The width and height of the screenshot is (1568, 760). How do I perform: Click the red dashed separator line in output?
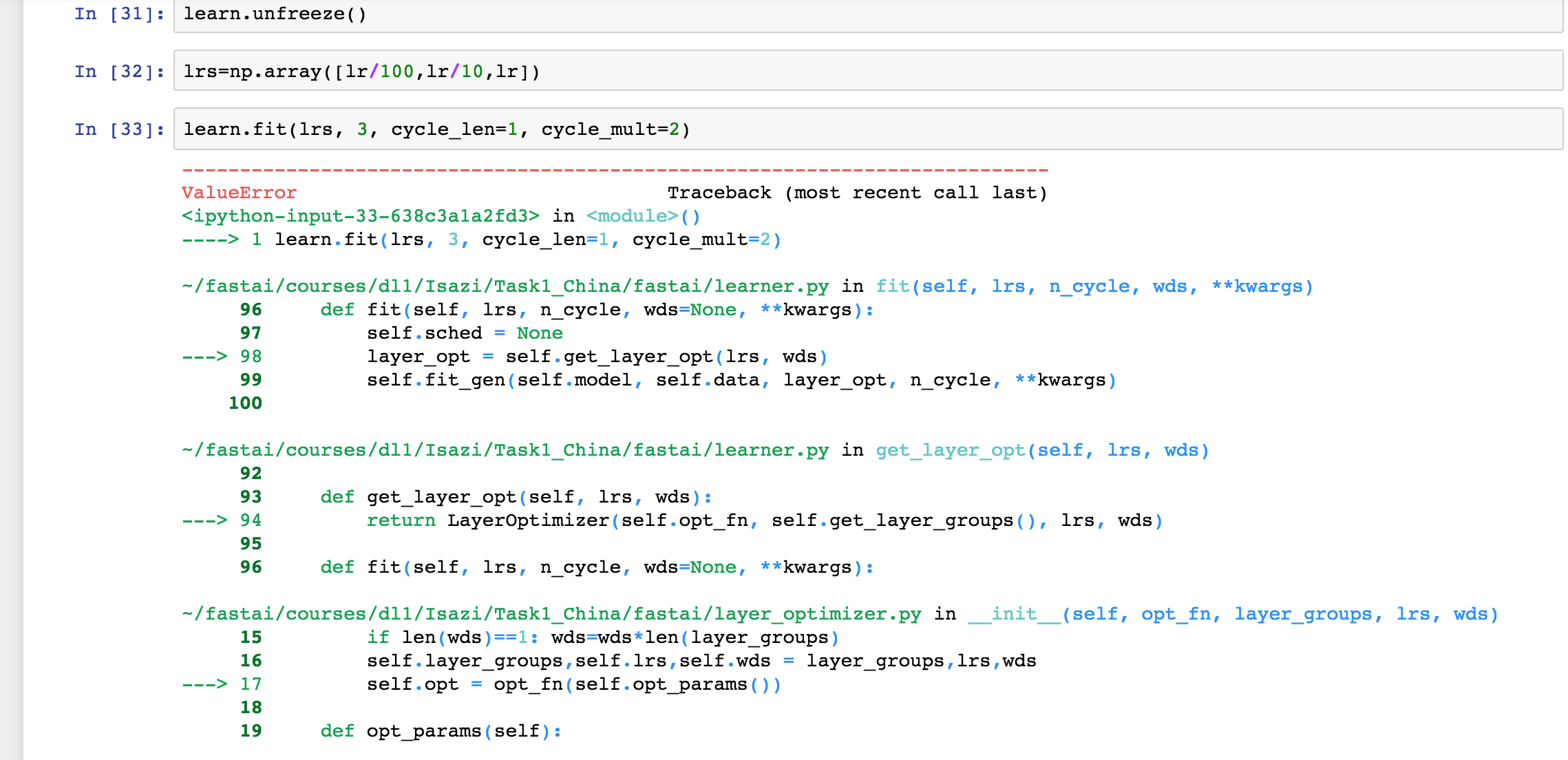(x=615, y=169)
